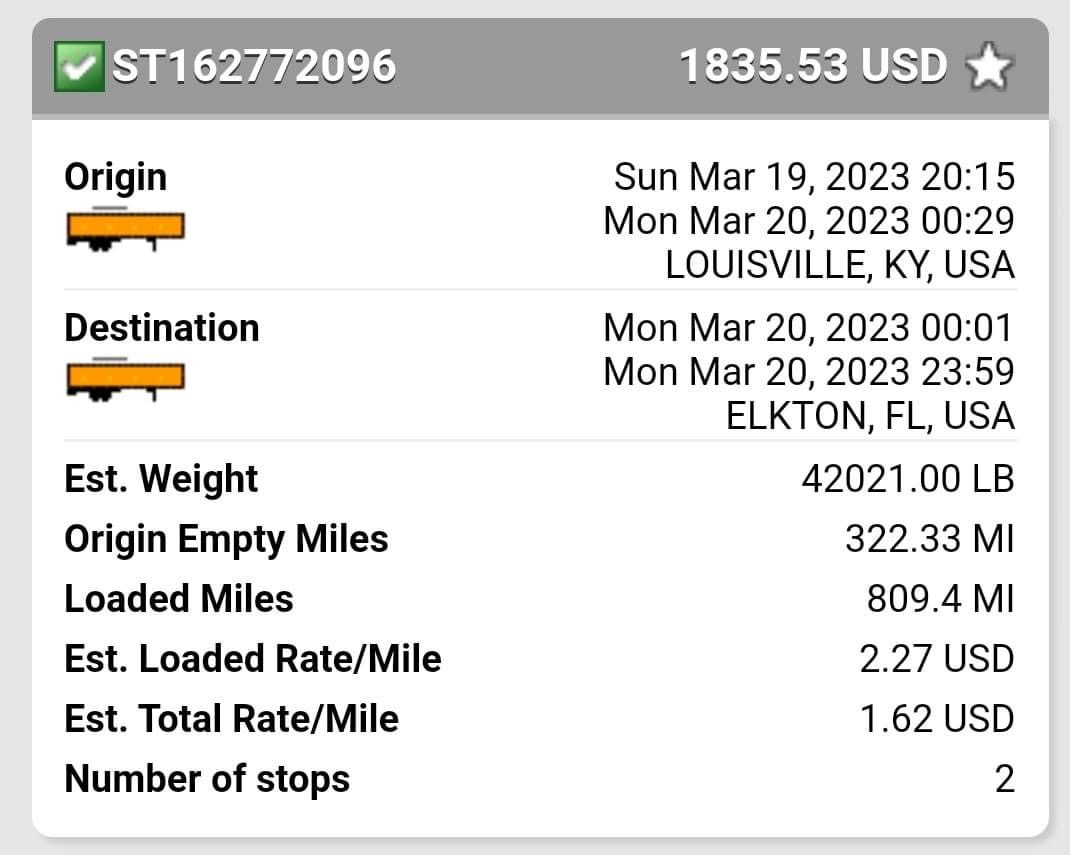1070x855 pixels.
Task: Tap ELKTON, FL, USA destination location
Action: pyautogui.click(x=870, y=416)
